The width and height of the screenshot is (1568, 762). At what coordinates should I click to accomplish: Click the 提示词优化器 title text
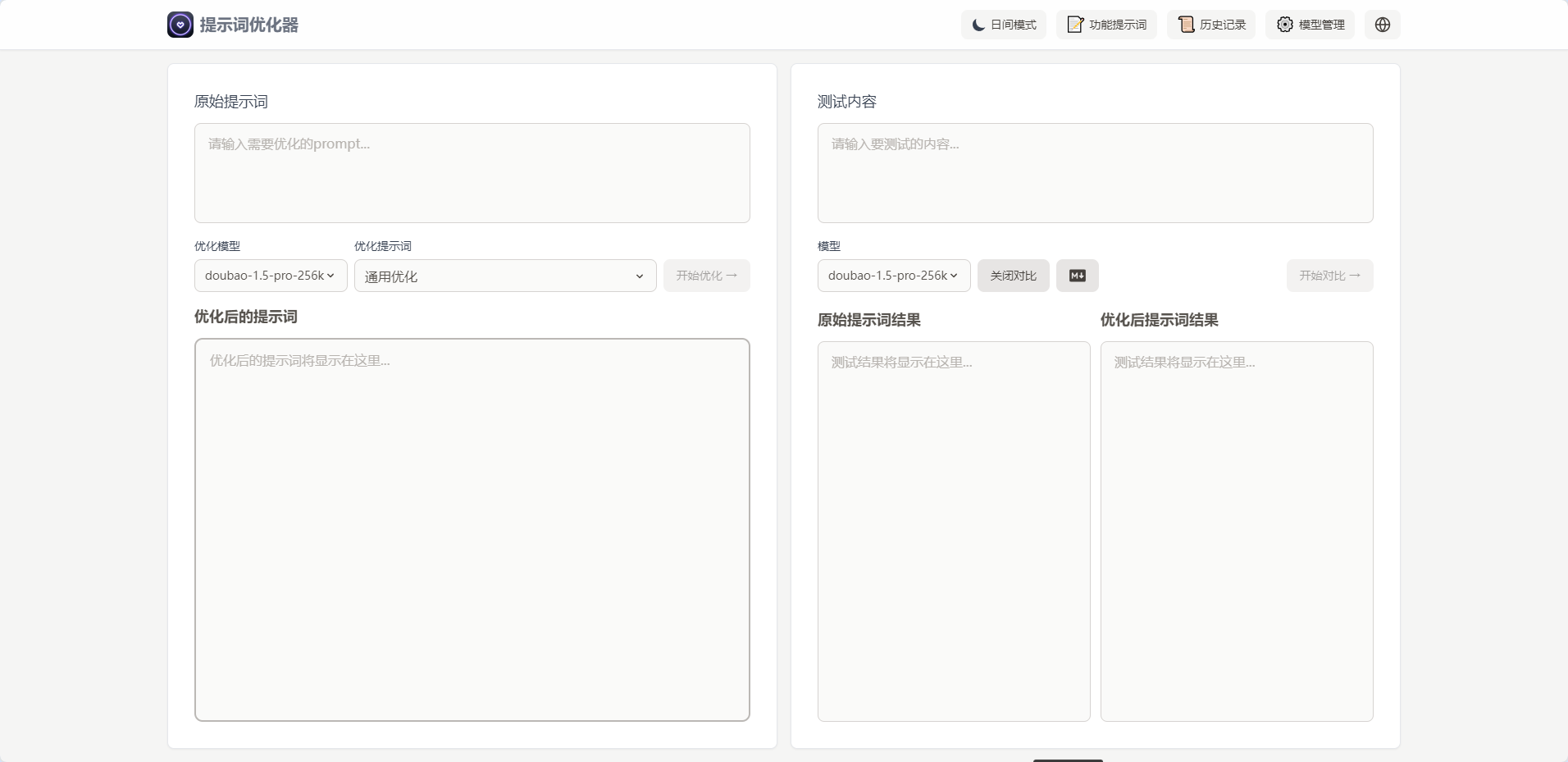click(x=249, y=25)
